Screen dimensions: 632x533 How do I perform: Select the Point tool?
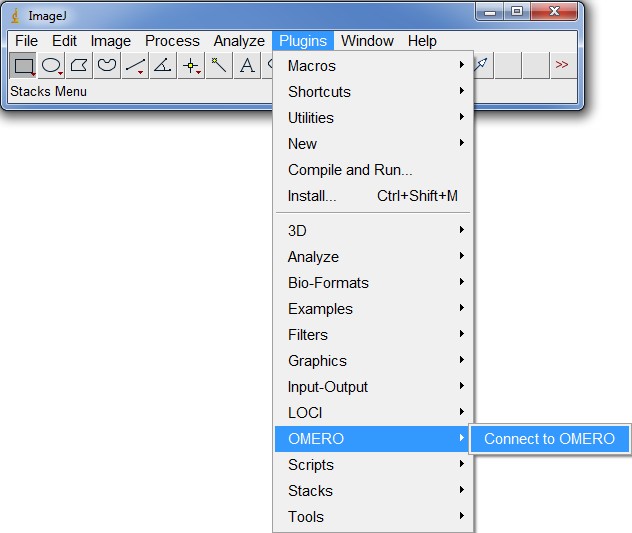click(191, 66)
